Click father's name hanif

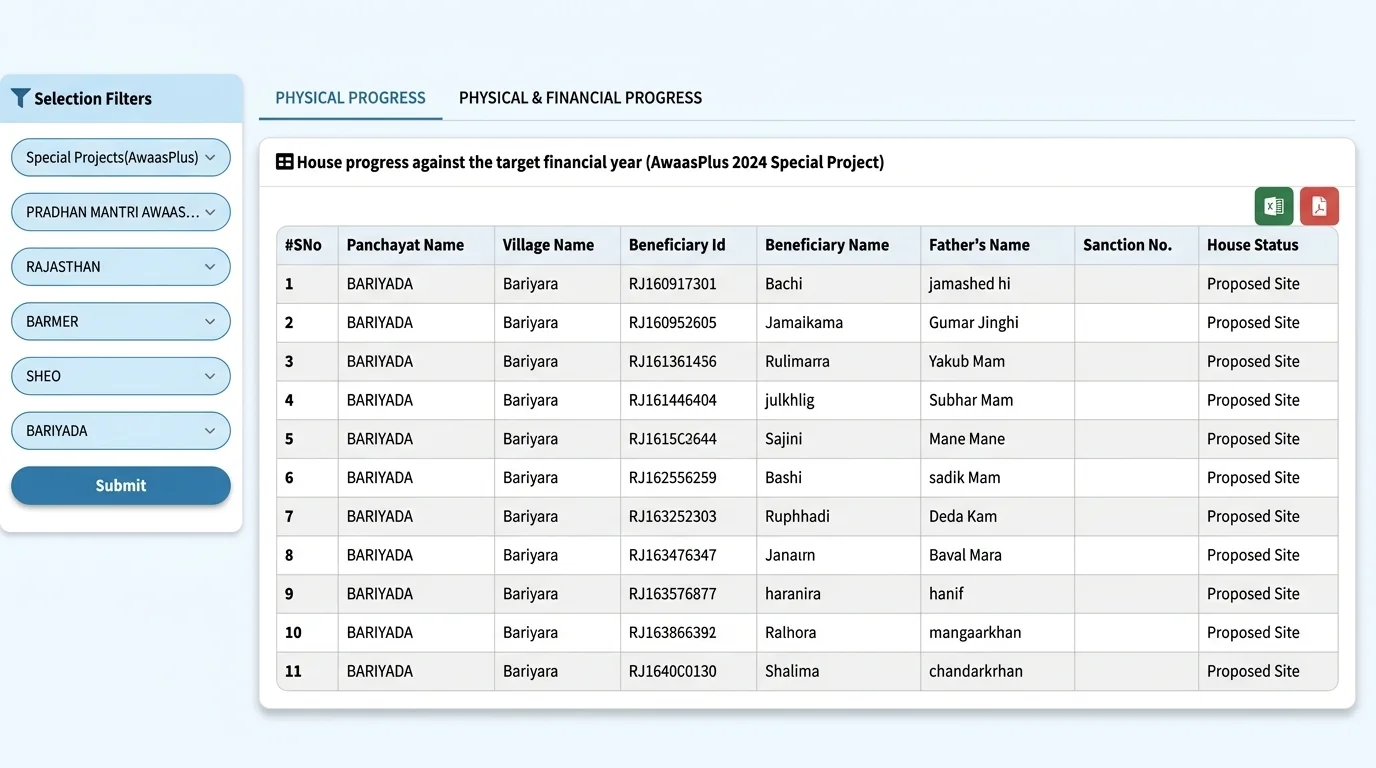(946, 594)
